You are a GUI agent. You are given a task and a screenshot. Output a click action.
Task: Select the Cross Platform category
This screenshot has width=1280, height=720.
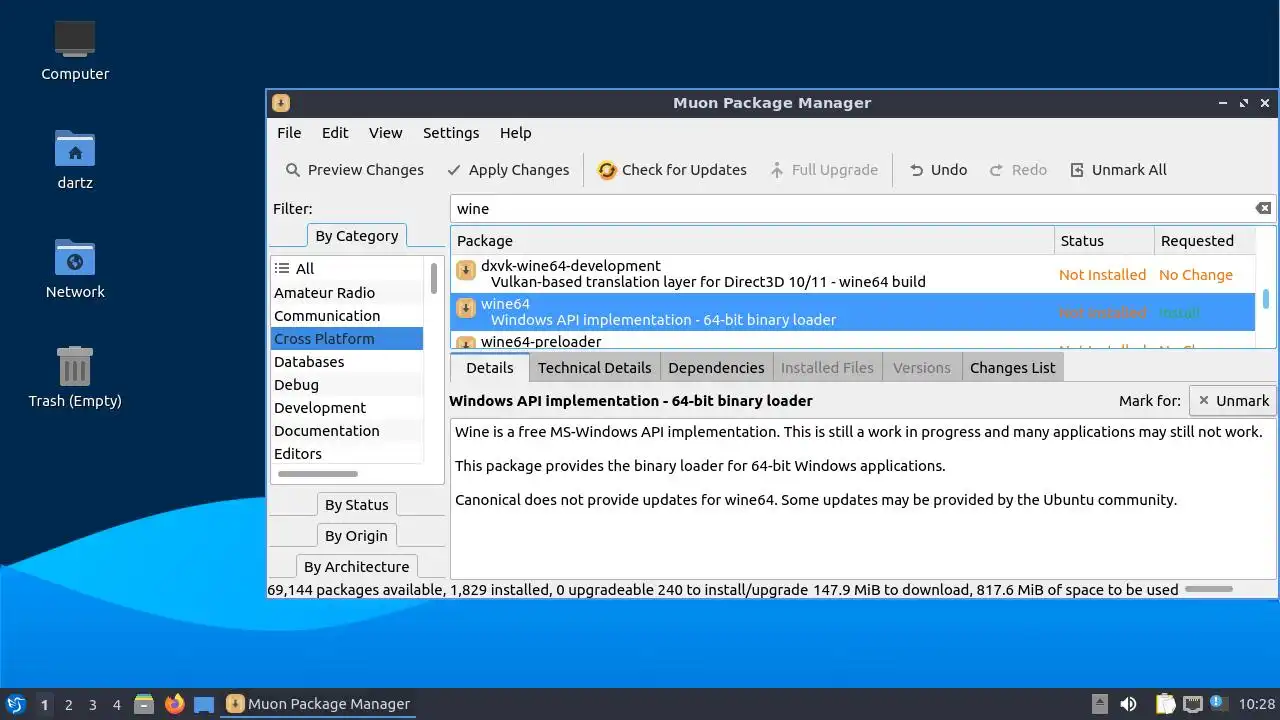347,339
